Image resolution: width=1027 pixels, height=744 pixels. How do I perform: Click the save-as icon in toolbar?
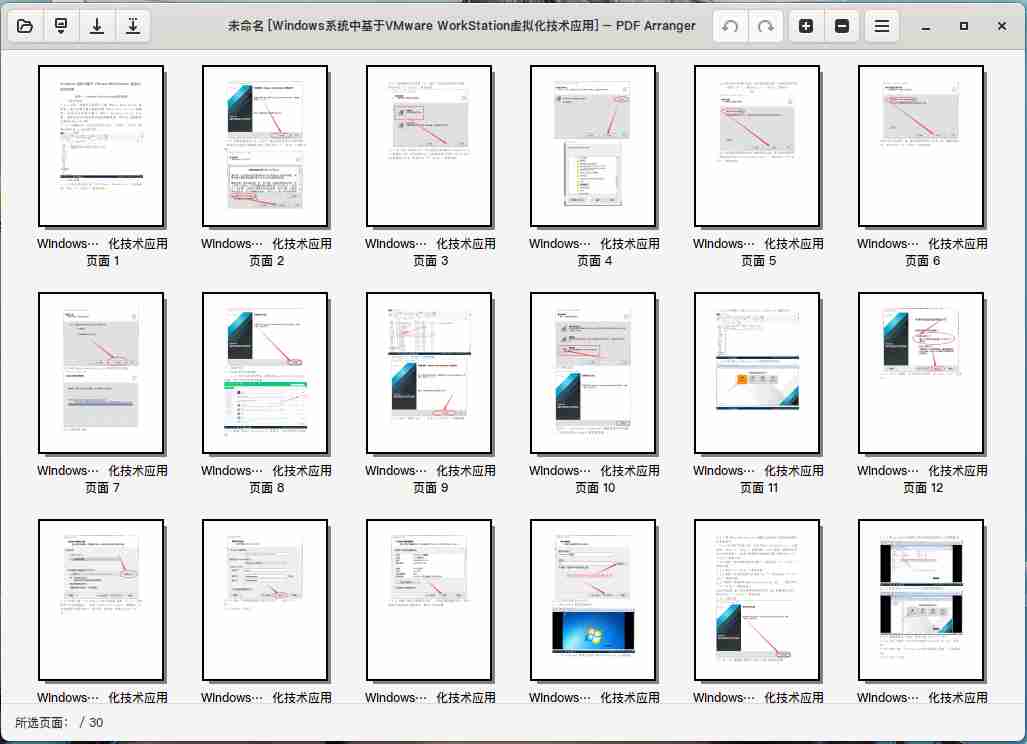[x=133, y=25]
